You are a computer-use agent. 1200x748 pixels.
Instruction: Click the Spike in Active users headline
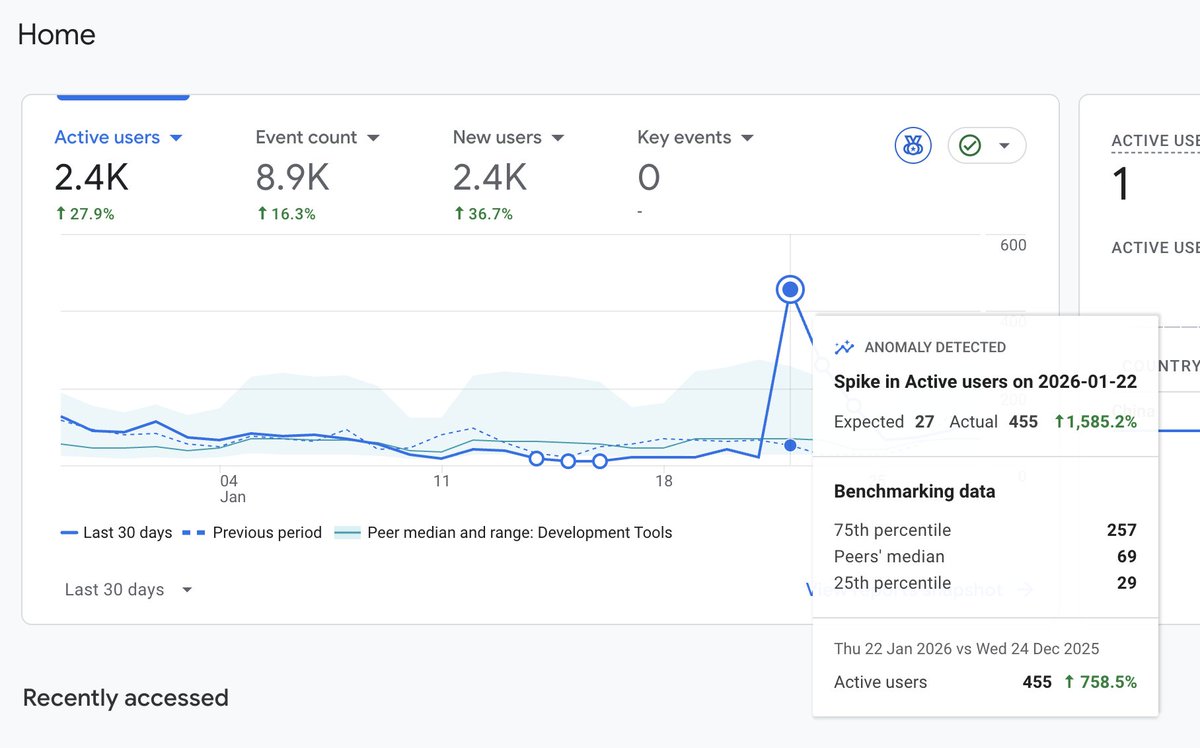click(985, 382)
